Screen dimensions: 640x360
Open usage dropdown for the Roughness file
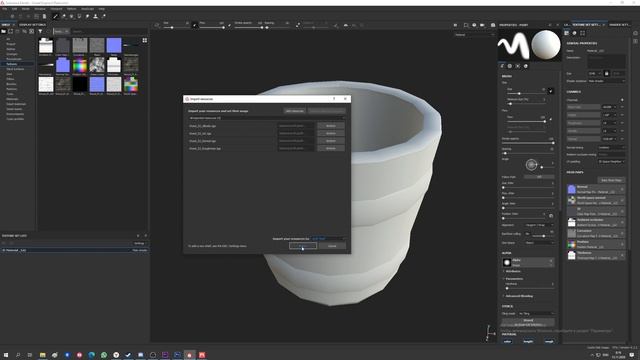(296, 148)
